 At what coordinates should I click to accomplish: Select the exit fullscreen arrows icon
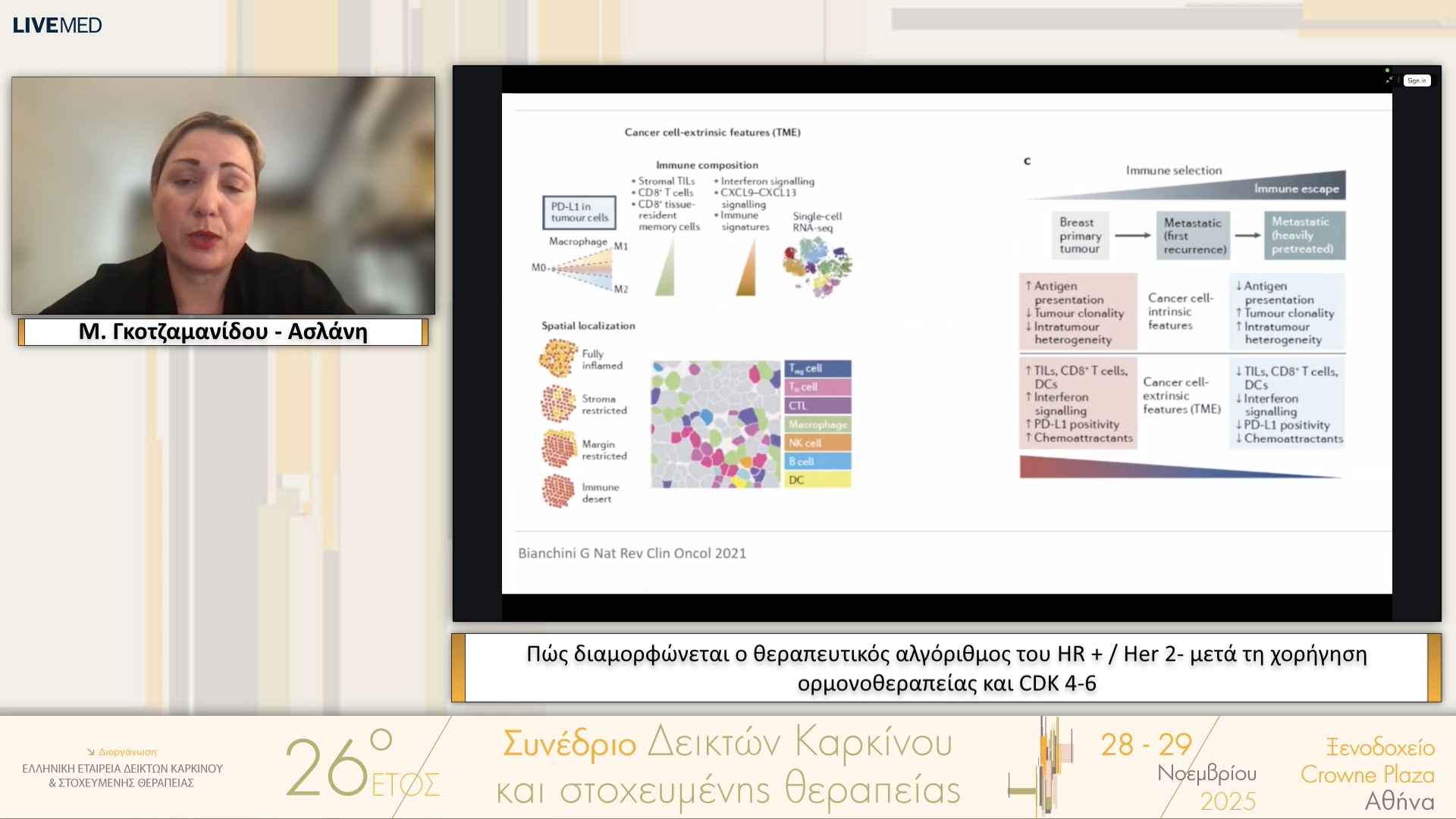pyautogui.click(x=1389, y=79)
